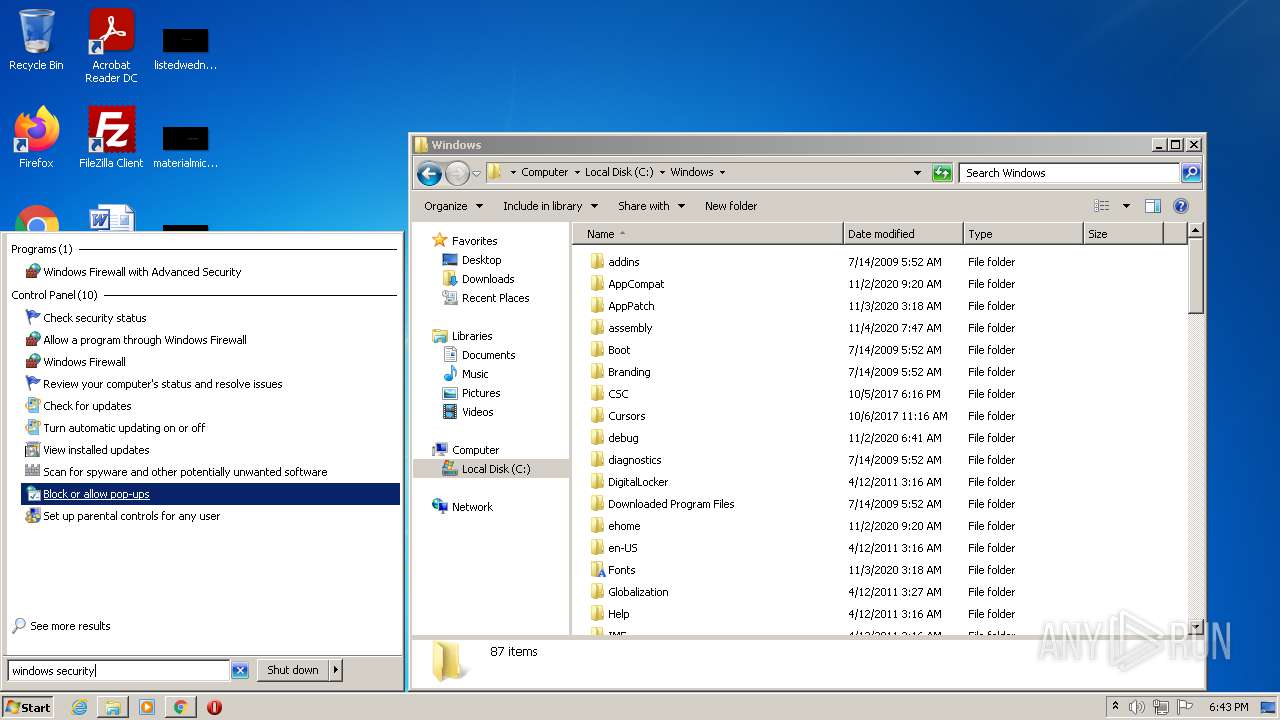Select the Music library
The height and width of the screenshot is (720, 1280).
475,374
